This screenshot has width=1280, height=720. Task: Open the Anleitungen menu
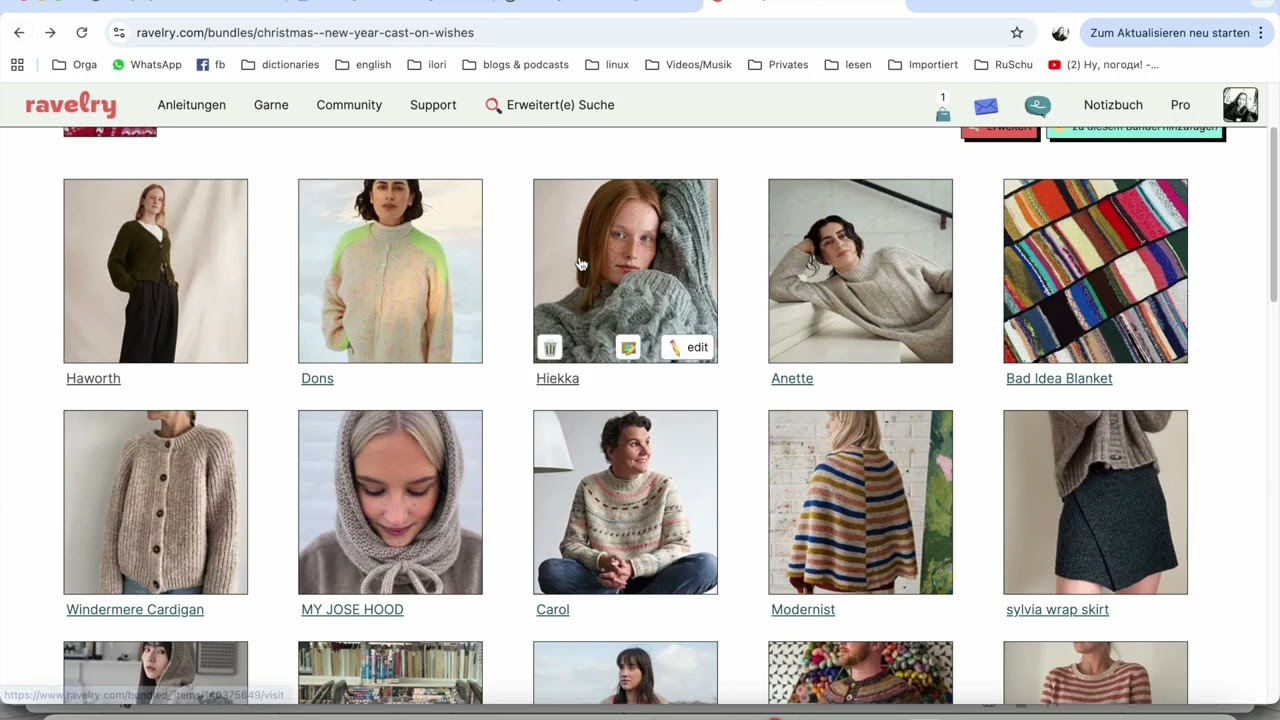[x=192, y=105]
